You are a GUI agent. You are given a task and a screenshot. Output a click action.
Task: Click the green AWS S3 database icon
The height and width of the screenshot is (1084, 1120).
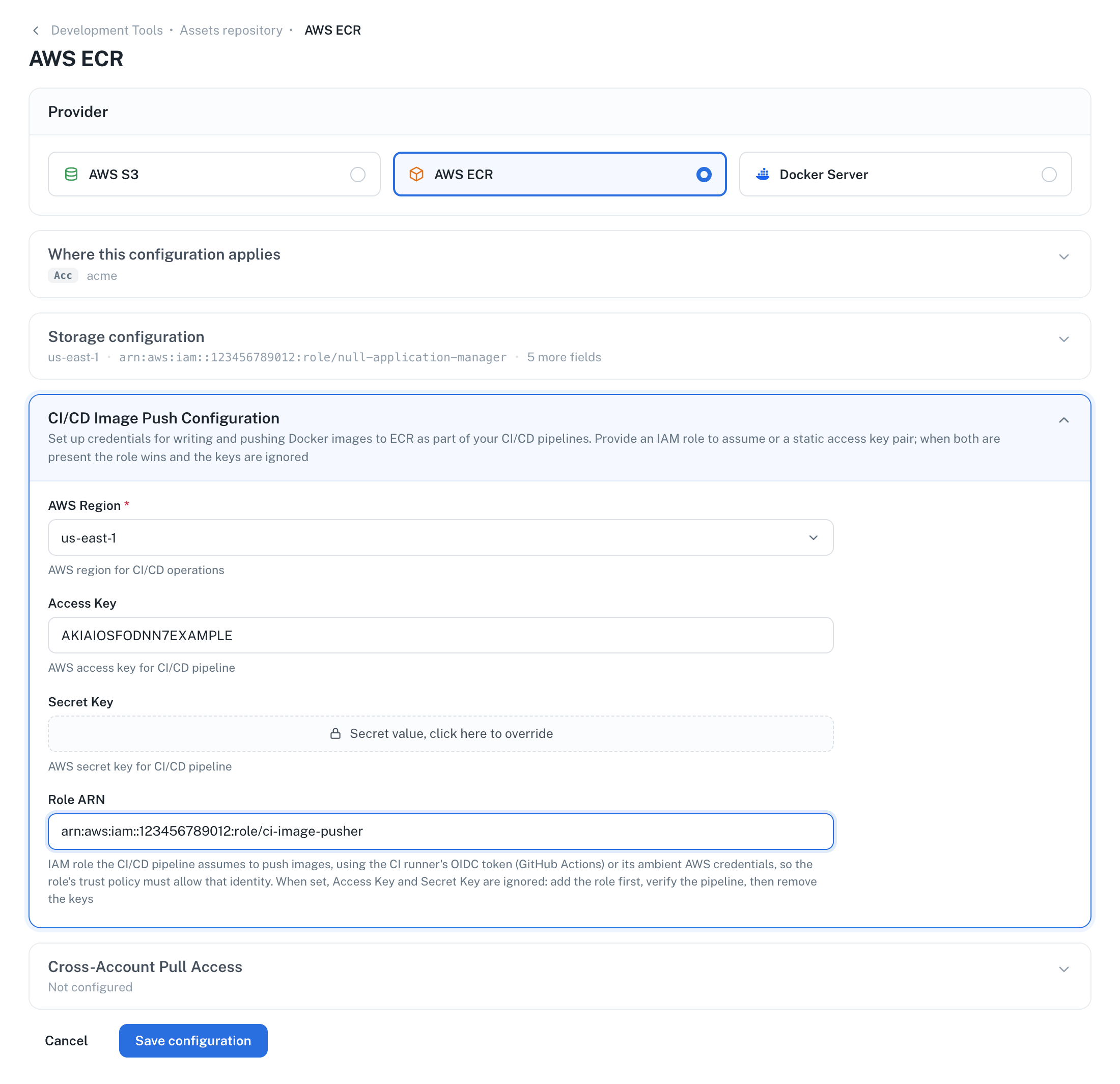click(x=71, y=174)
